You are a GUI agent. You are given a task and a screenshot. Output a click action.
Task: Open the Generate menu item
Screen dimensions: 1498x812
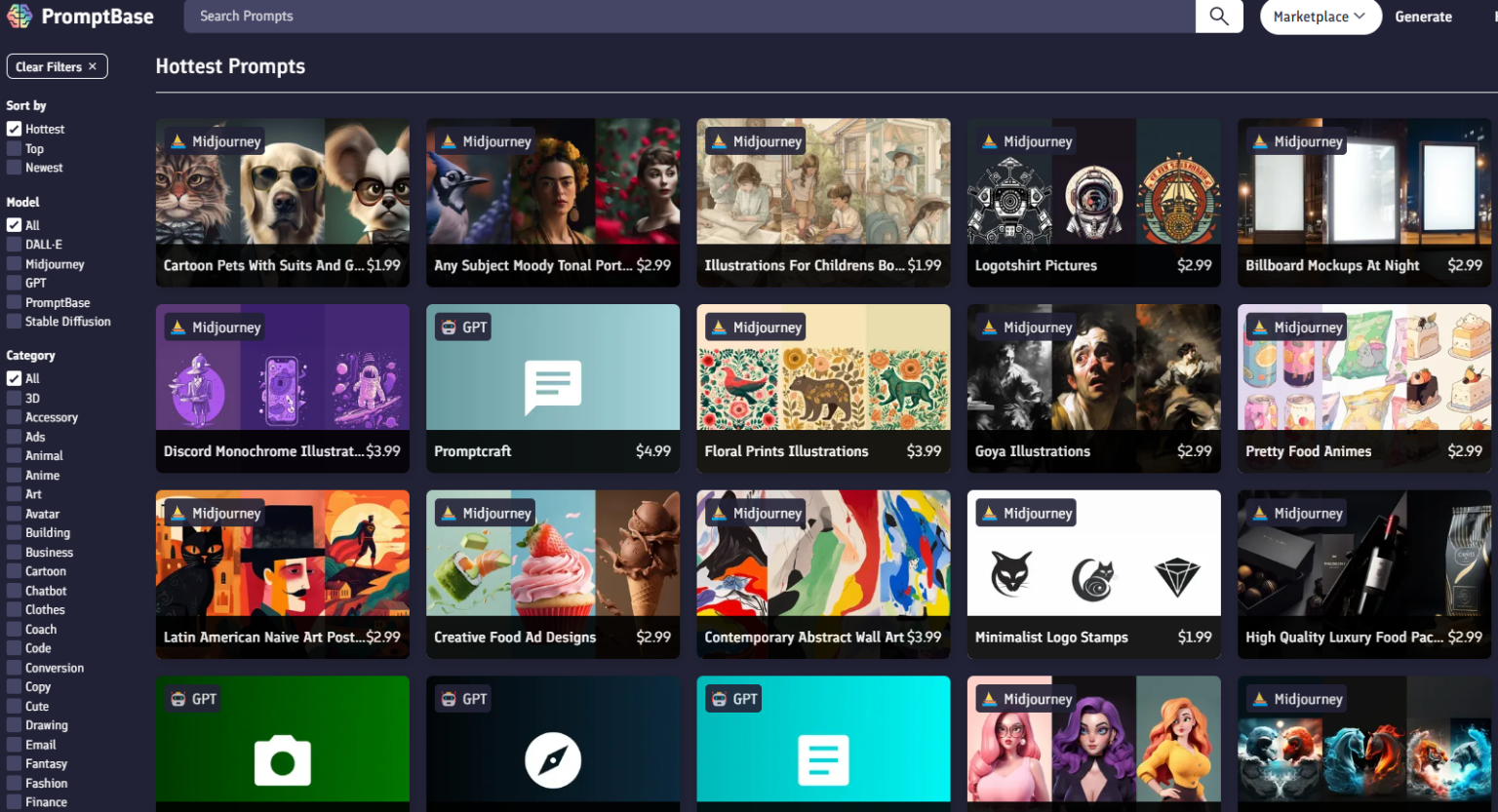1423,17
